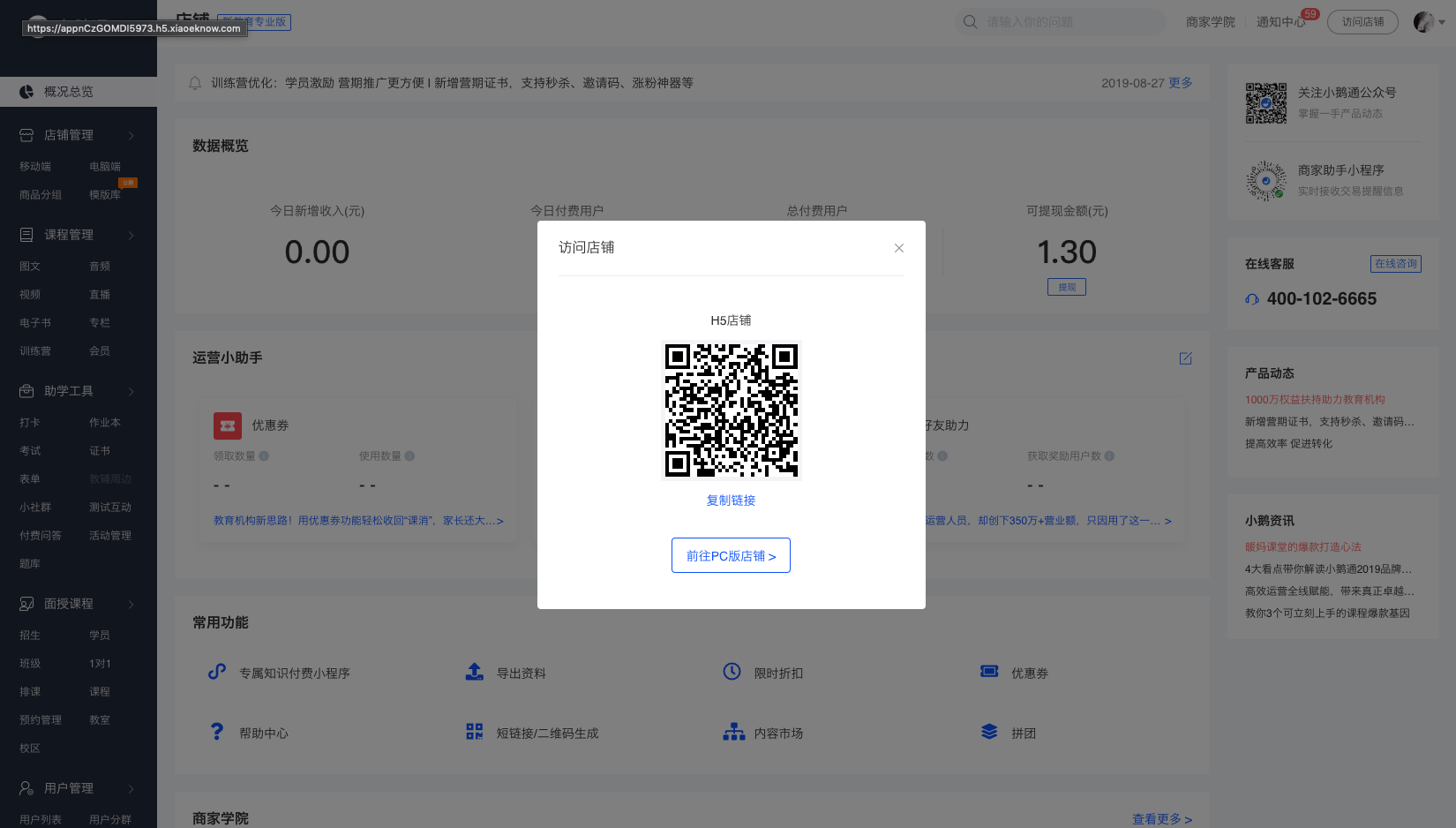Focus the 请输入你的问题 search field
Screen dimensions: 1456x828
tap(1061, 22)
